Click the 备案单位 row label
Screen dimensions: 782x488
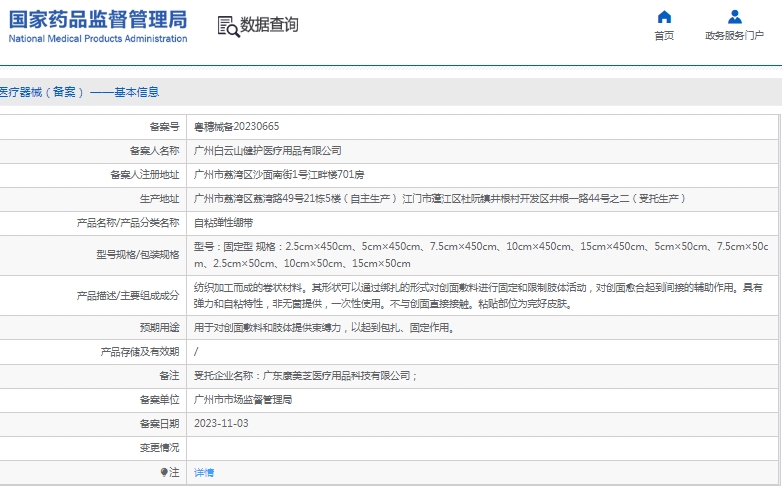[160, 400]
